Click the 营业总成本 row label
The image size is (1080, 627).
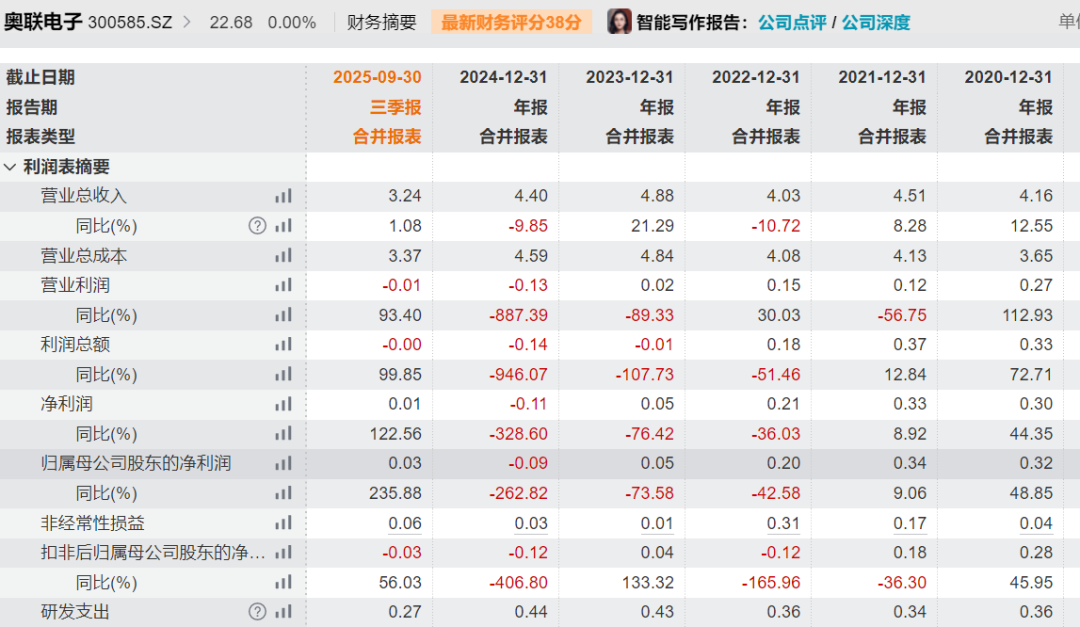[x=83, y=256]
